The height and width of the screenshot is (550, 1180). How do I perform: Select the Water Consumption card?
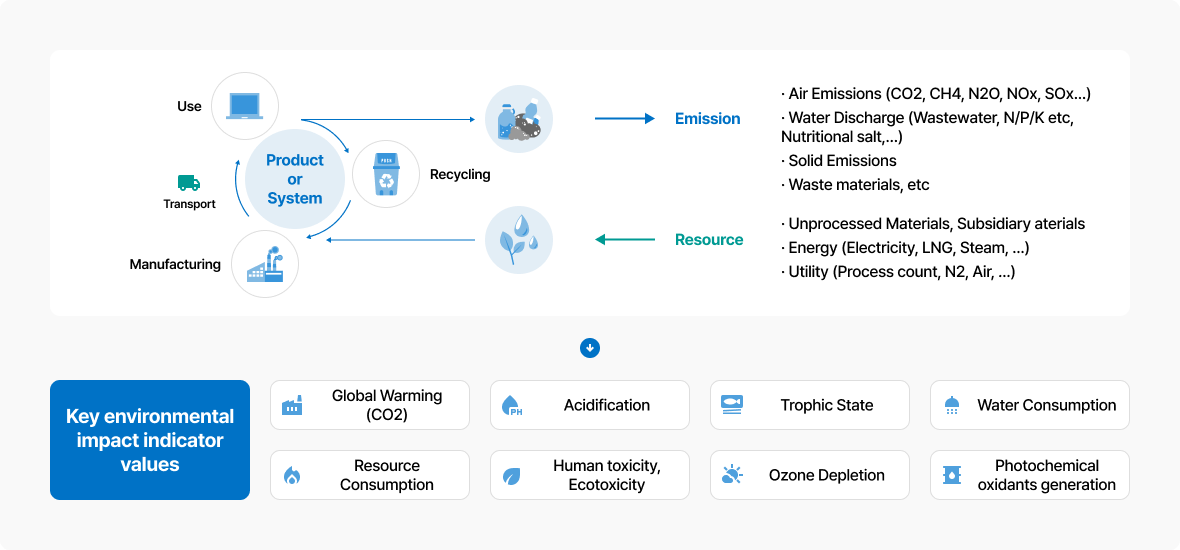(1030, 405)
